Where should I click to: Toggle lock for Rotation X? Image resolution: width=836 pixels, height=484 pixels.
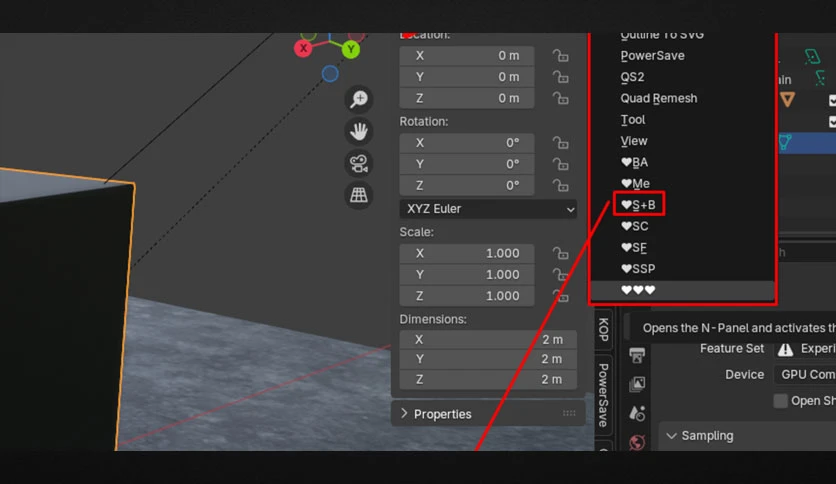560,143
